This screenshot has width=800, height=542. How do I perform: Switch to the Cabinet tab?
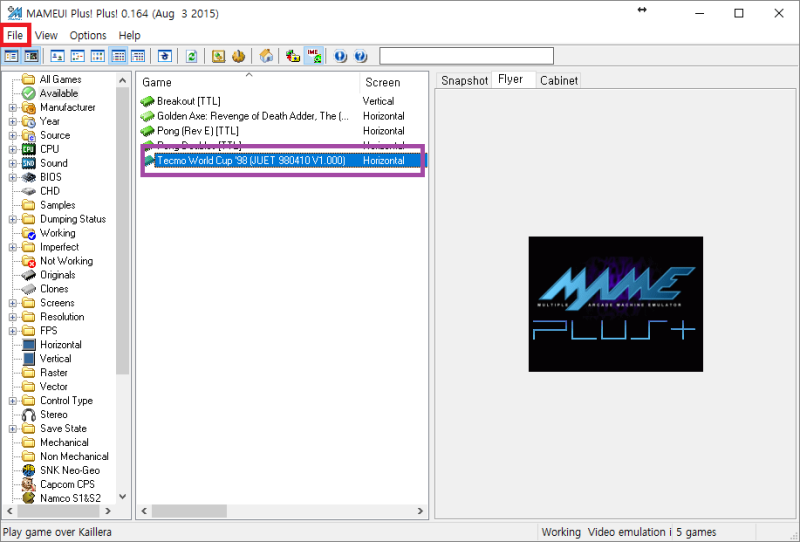(x=559, y=81)
